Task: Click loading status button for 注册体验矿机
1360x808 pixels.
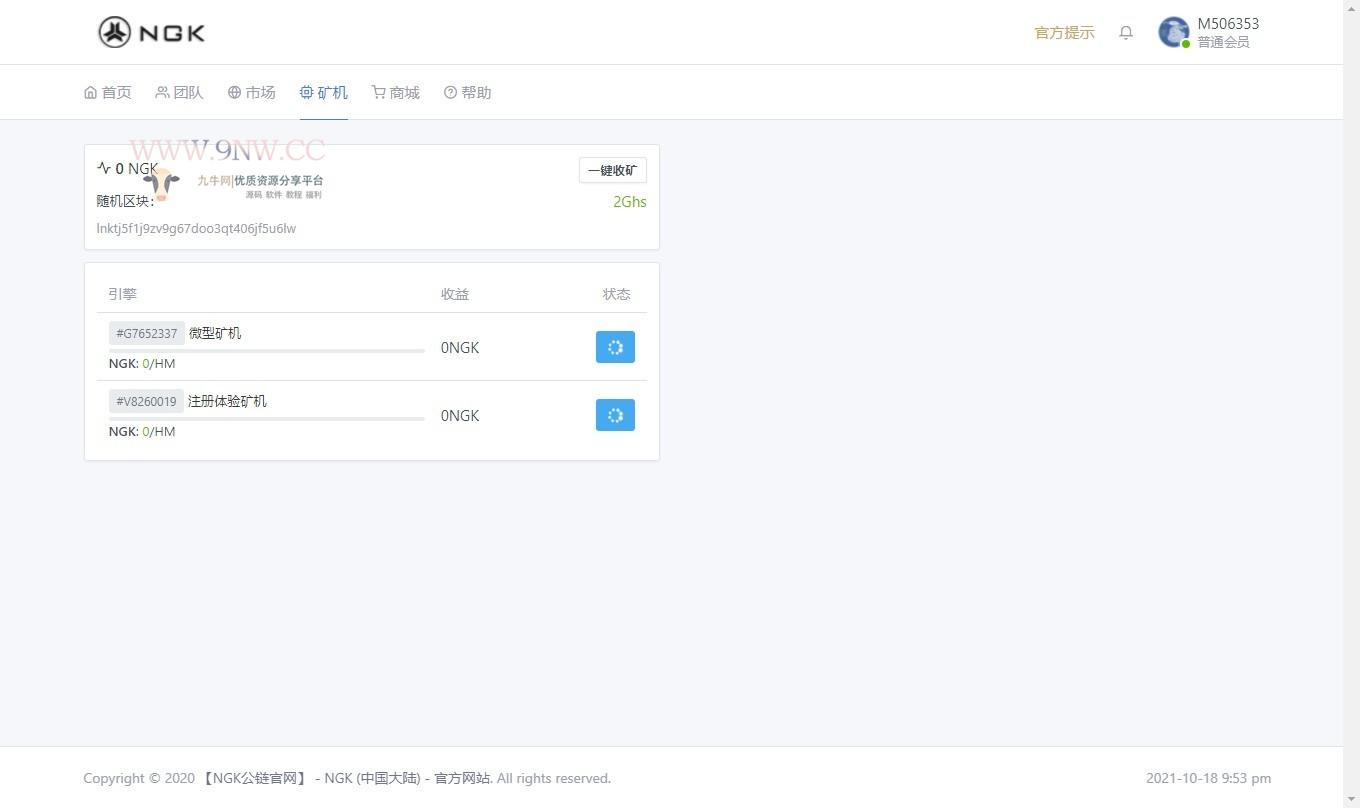Action: [x=615, y=415]
